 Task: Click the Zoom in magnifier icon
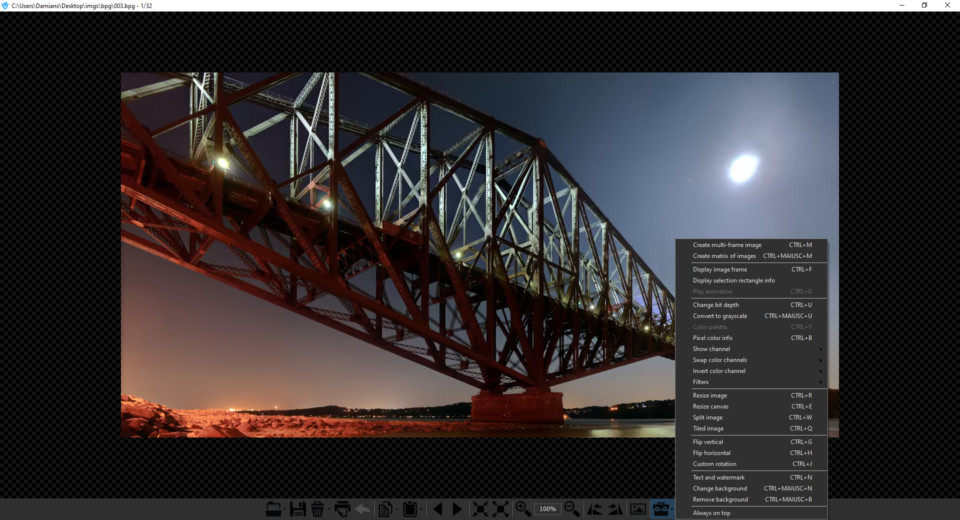[522, 509]
